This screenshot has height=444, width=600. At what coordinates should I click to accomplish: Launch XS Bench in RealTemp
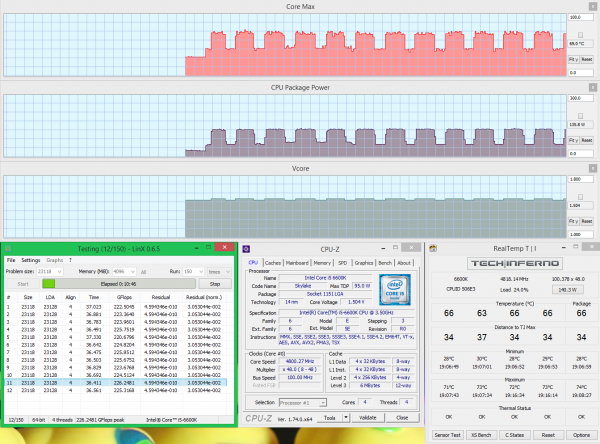pyautogui.click(x=481, y=435)
